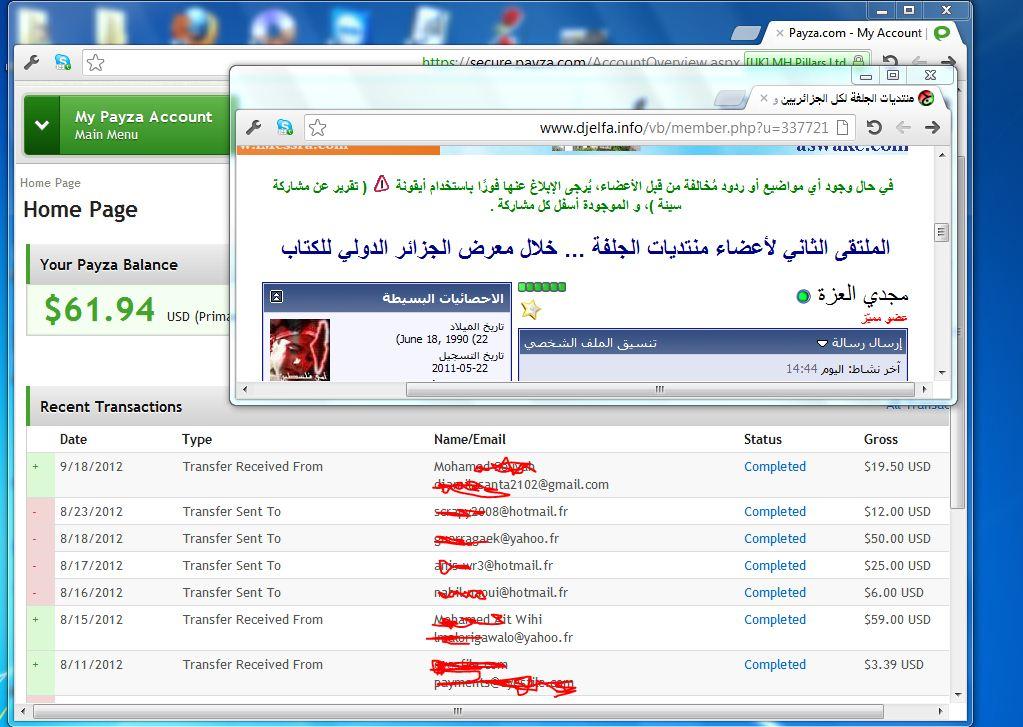Open Completed status of the $59.00 transaction

pos(774,620)
